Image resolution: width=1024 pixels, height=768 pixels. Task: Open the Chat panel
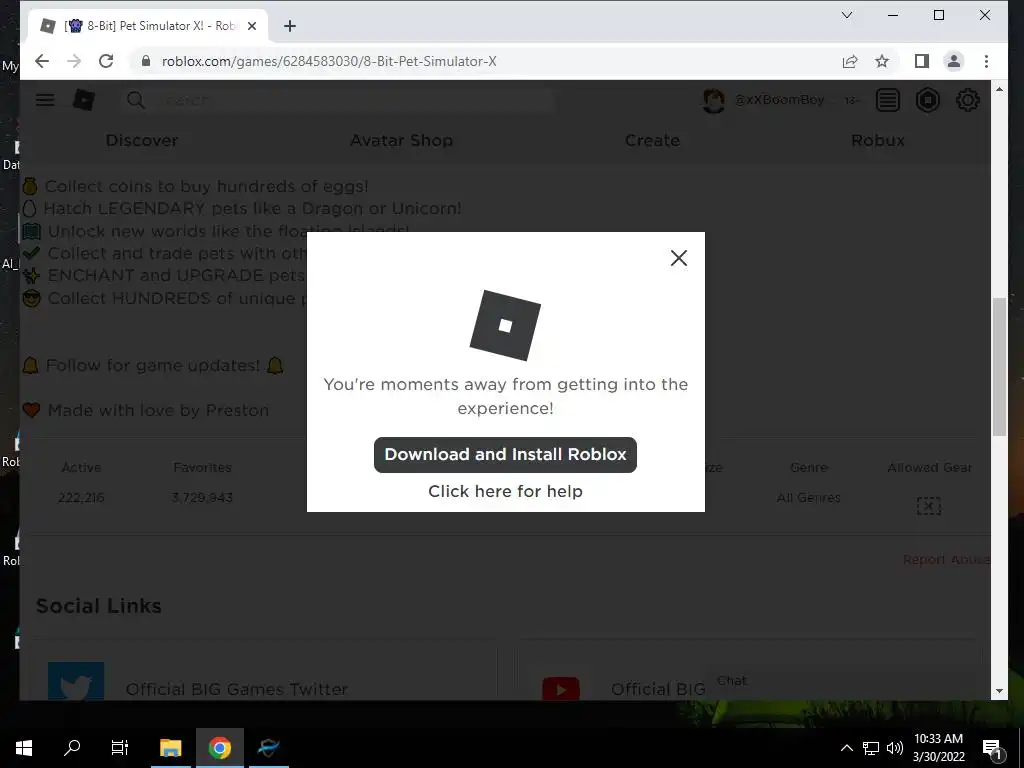click(x=731, y=680)
